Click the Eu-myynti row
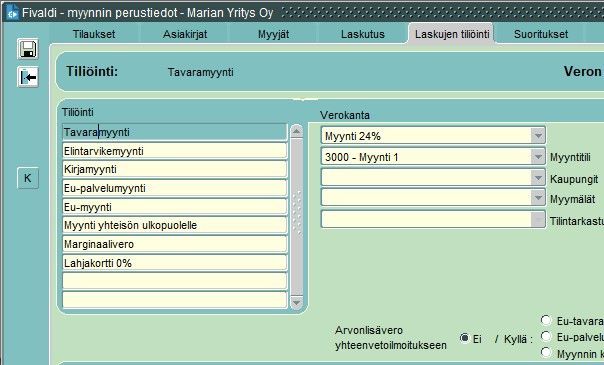This screenshot has width=604, height=365. tap(174, 207)
